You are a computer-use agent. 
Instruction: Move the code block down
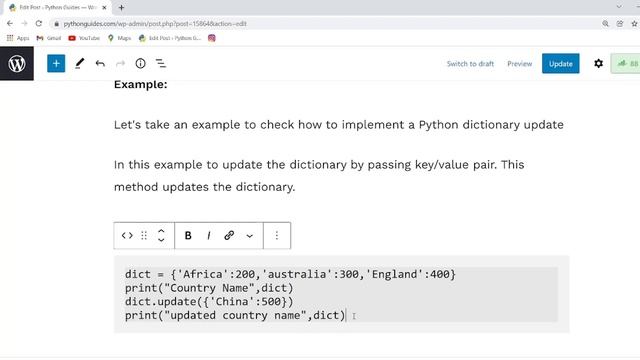(161, 240)
